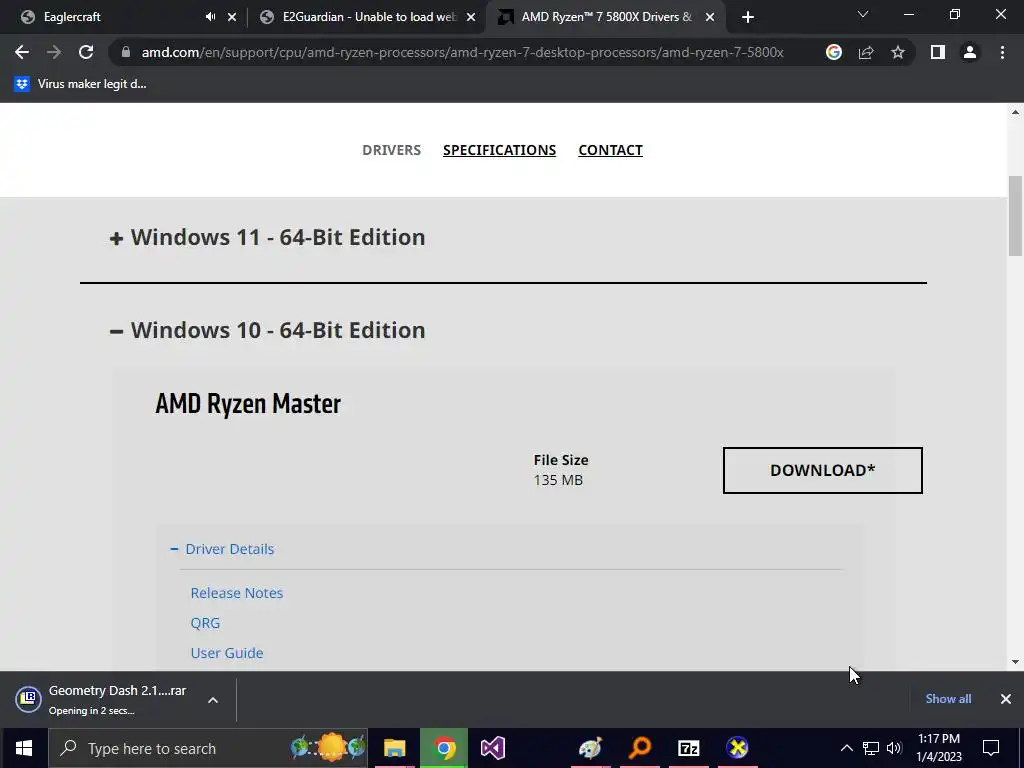Open the Chrome profile menu
The height and width of the screenshot is (768, 1024).
click(970, 52)
